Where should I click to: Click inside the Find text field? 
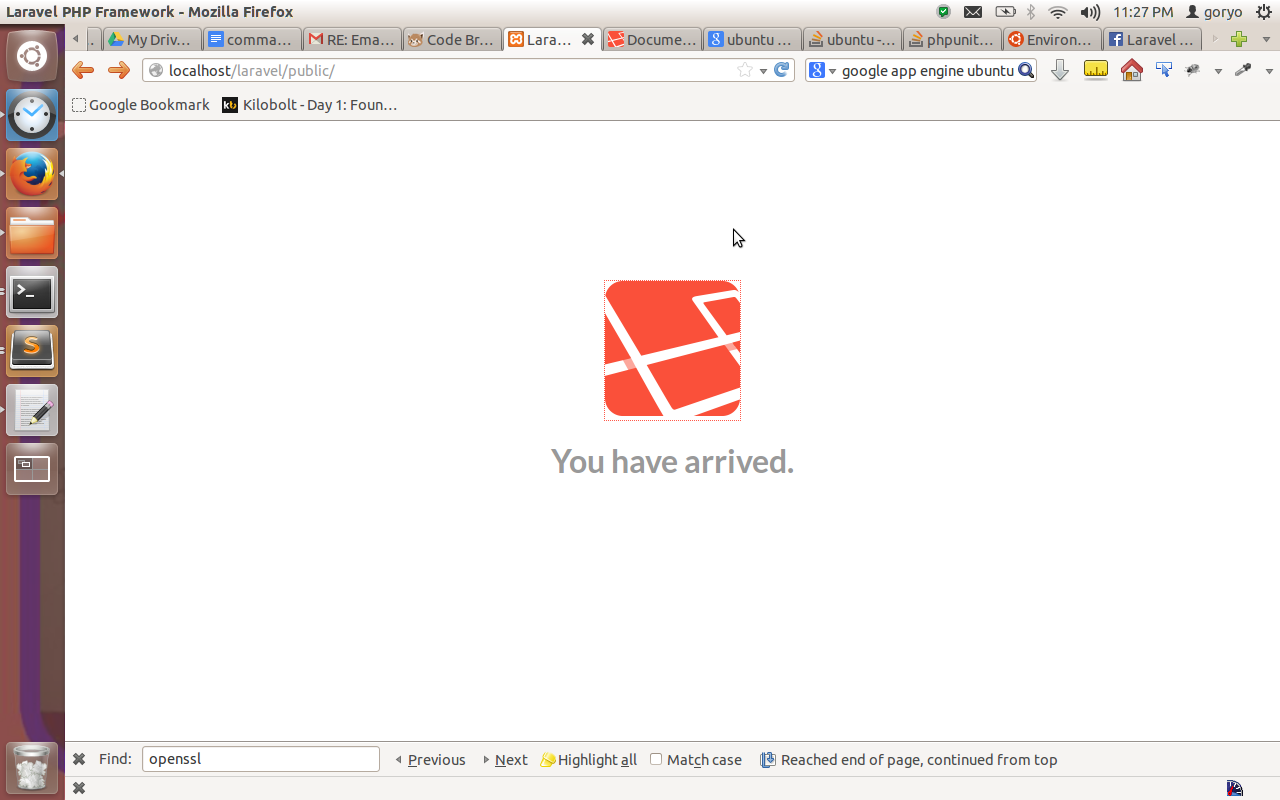coord(260,759)
